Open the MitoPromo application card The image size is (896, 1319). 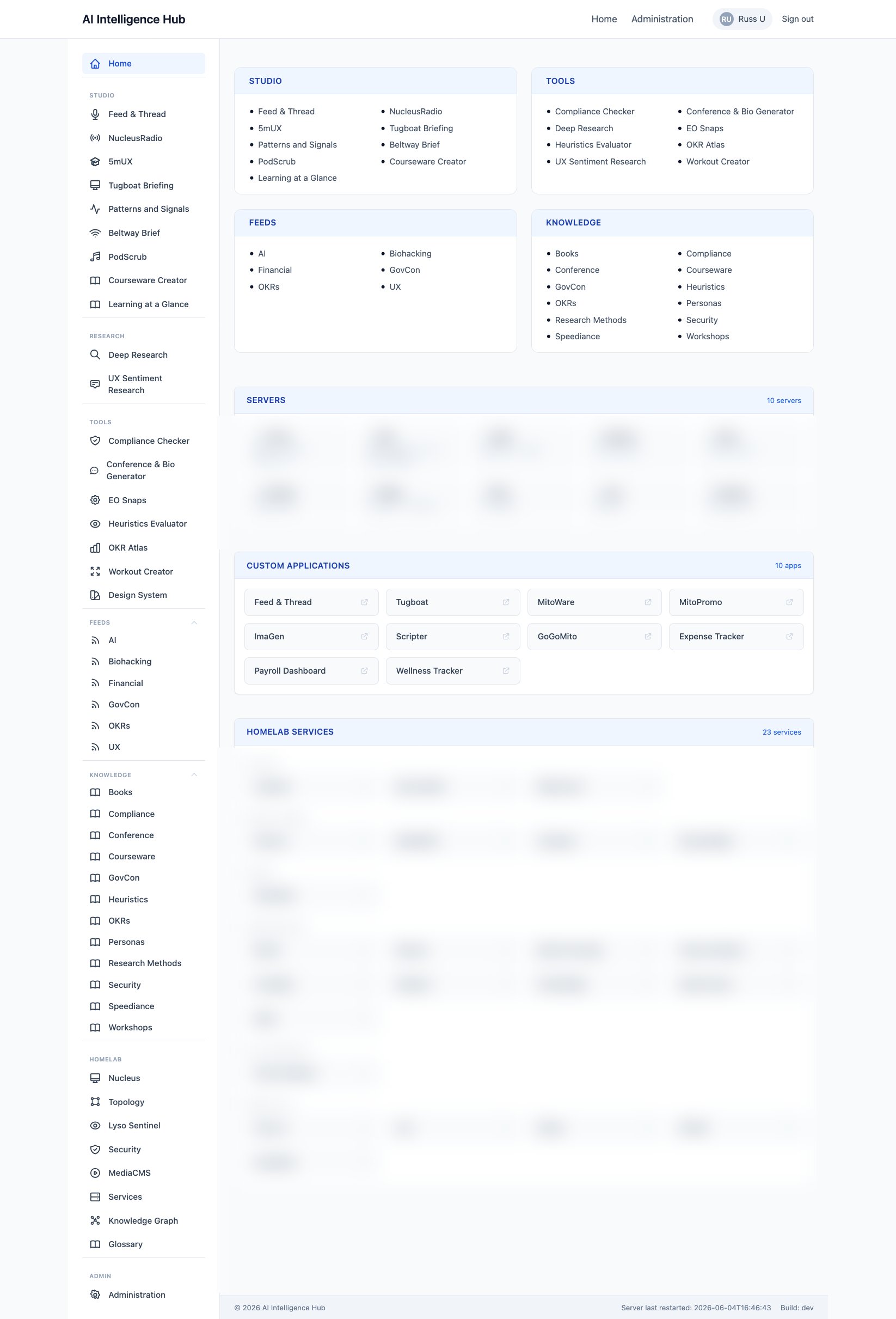[736, 602]
